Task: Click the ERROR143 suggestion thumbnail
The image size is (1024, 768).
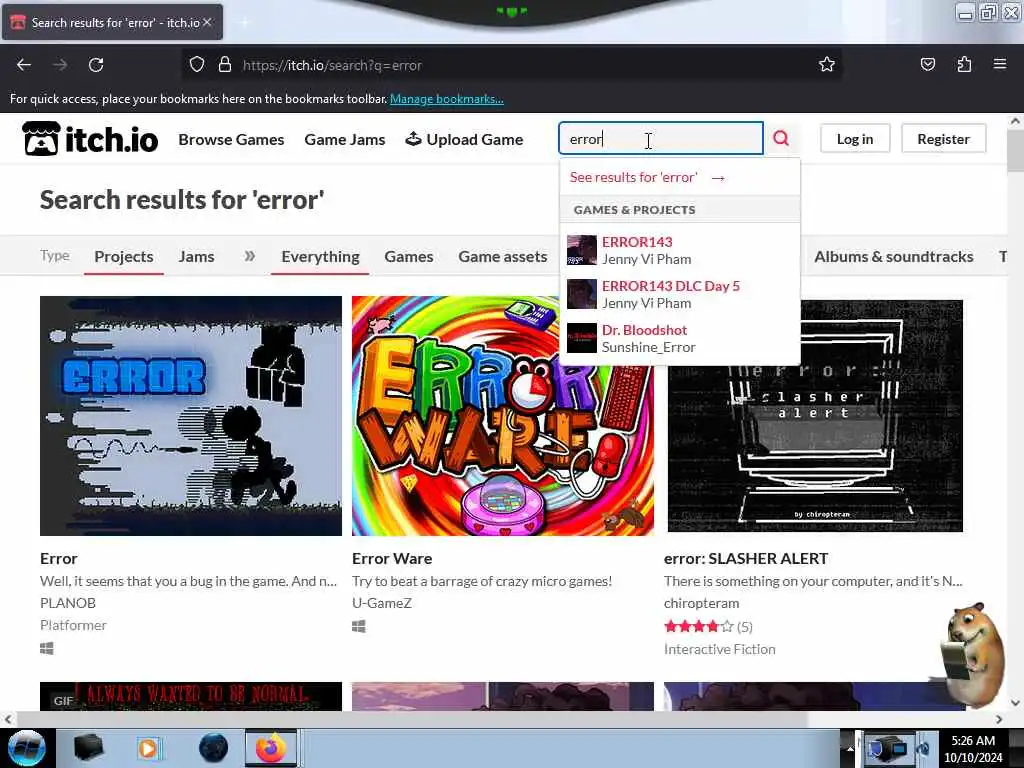Action: tap(581, 250)
